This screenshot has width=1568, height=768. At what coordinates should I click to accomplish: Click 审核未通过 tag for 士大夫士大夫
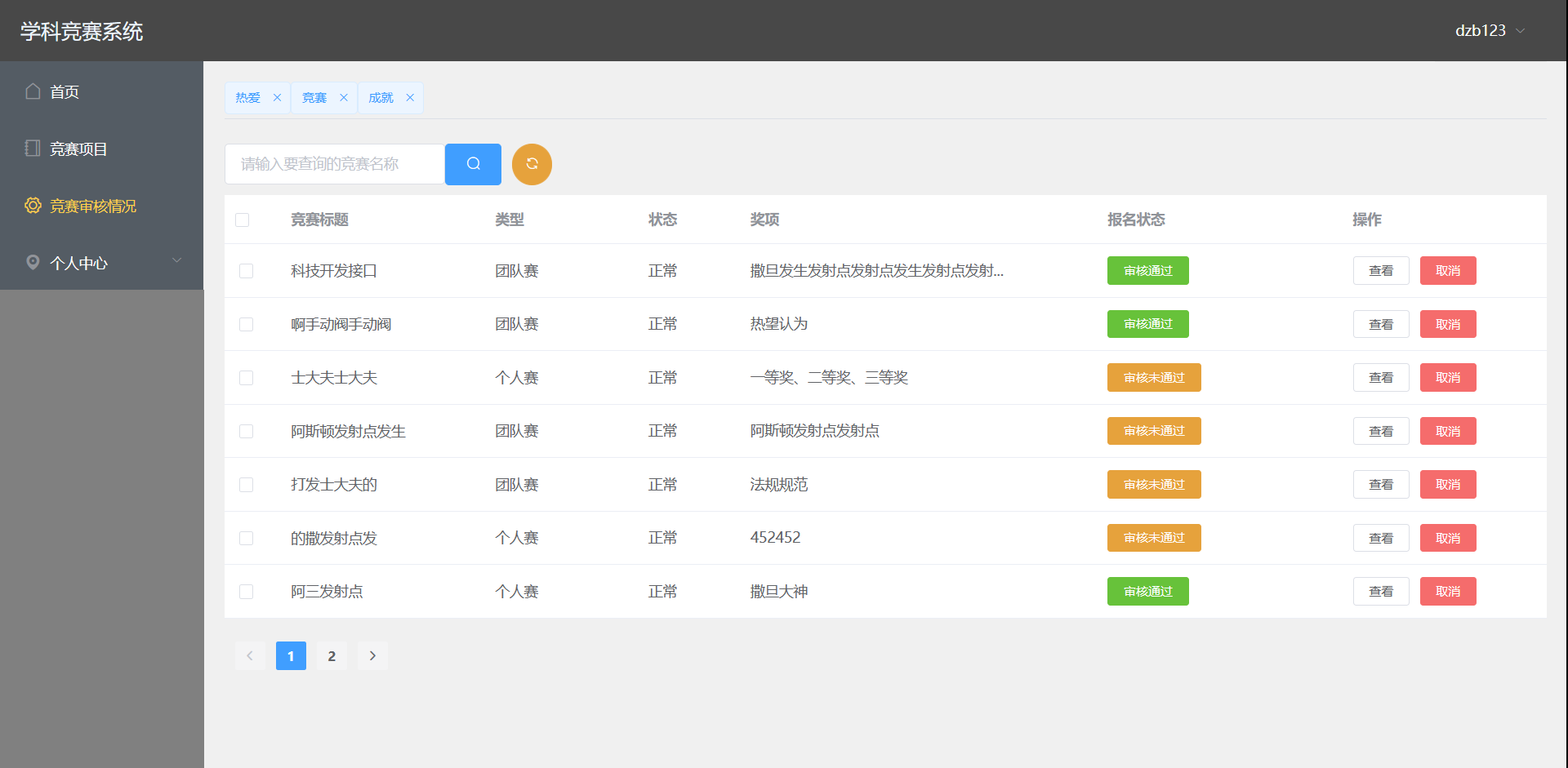(1154, 378)
